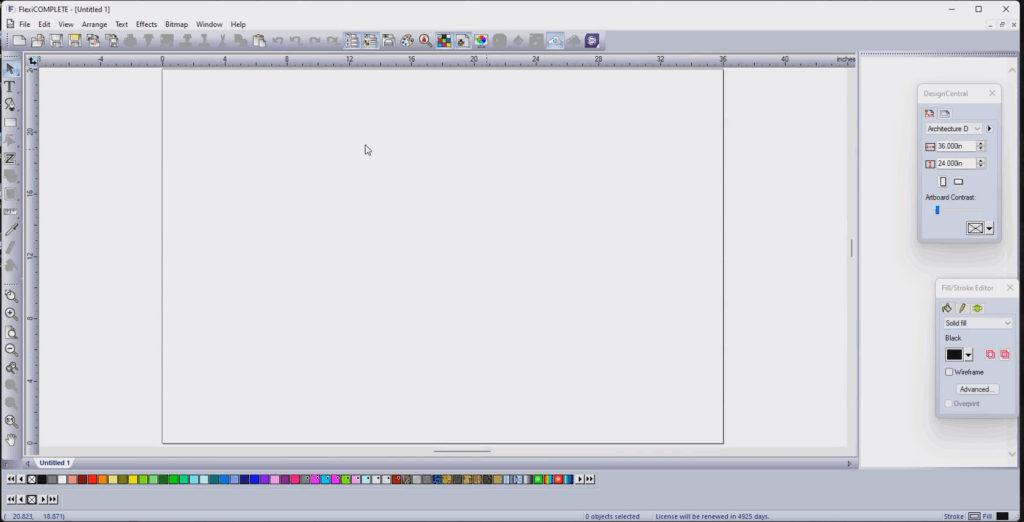Select the Stroke pencil tab in Fill/Stroke Editor
This screenshot has height=522, width=1024.
tap(962, 308)
